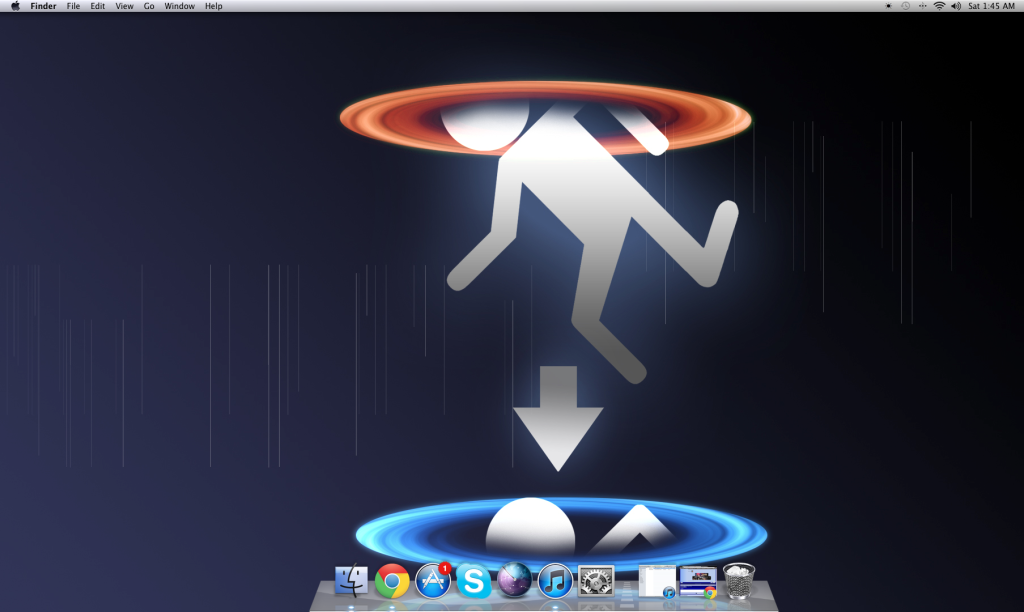Click the dotted arrows status icon
The height and width of the screenshot is (612, 1024).
922,6
